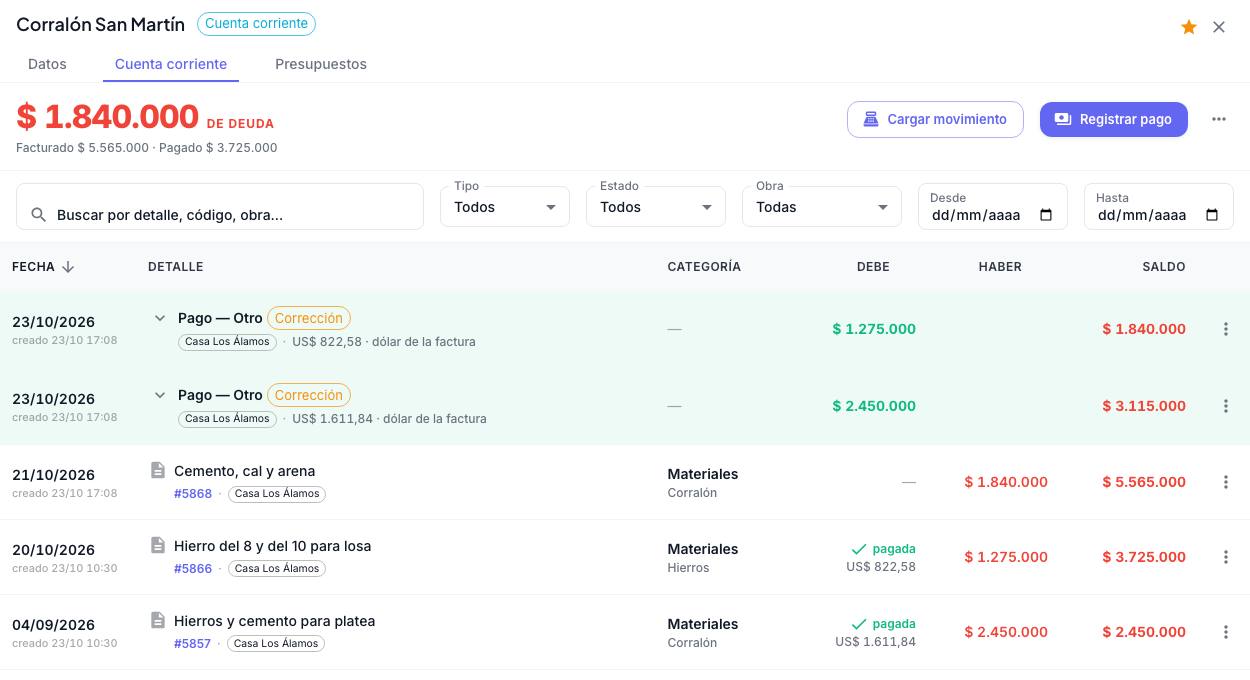Open row menu for Hierro del 8 row

(x=1226, y=557)
